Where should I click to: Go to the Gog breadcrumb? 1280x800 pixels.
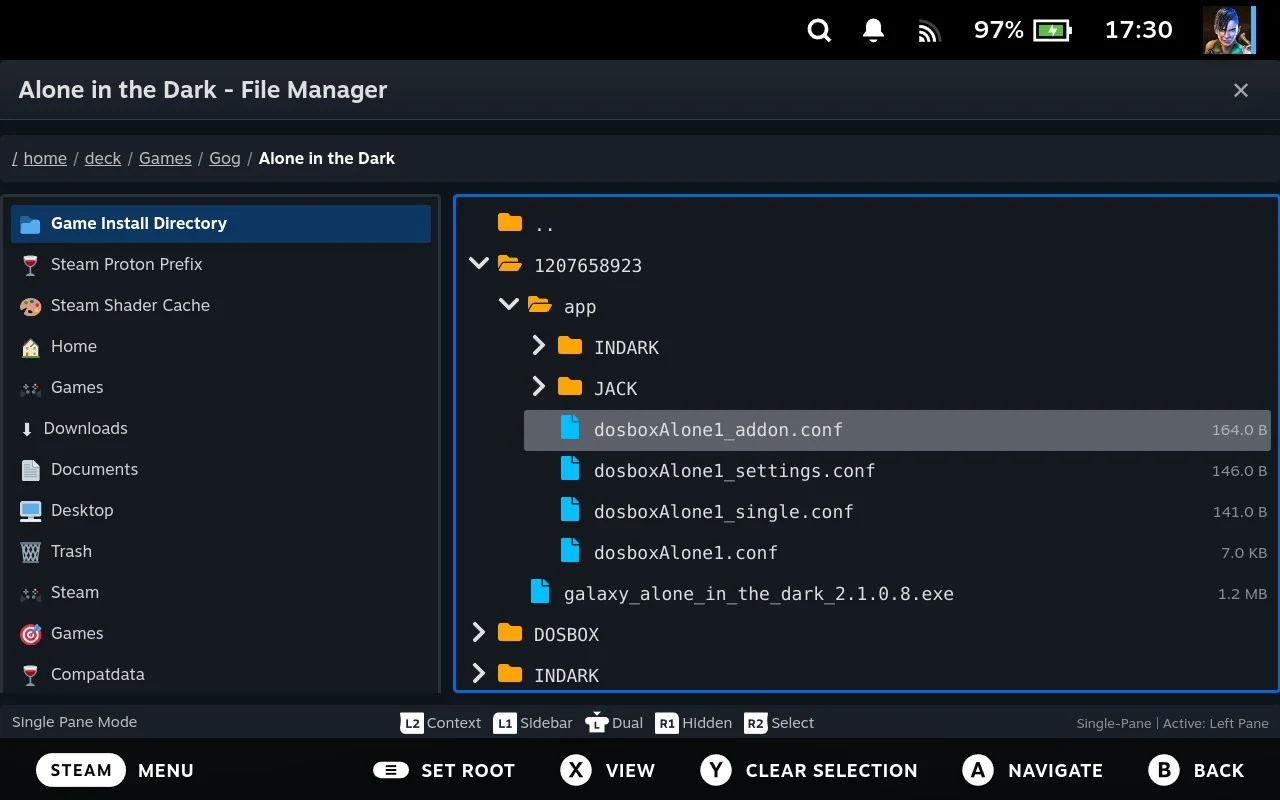click(x=225, y=158)
